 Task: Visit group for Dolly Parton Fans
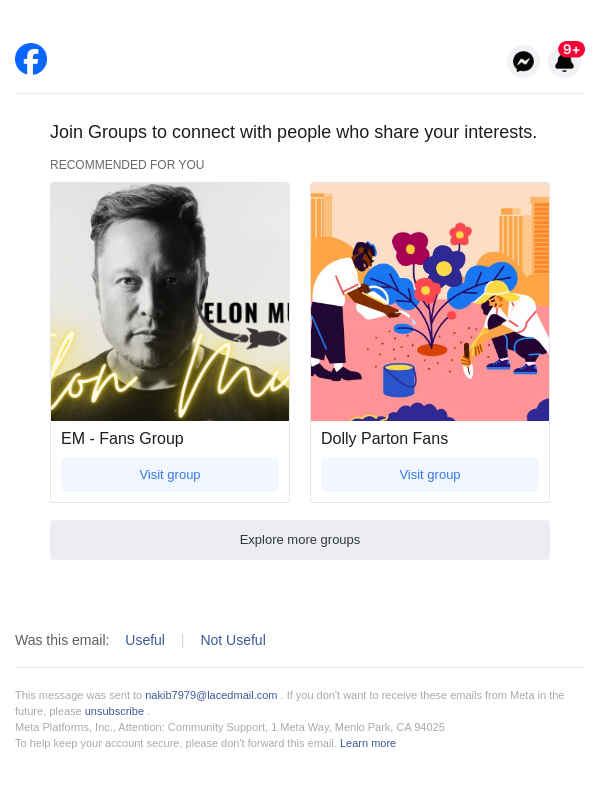tap(430, 474)
